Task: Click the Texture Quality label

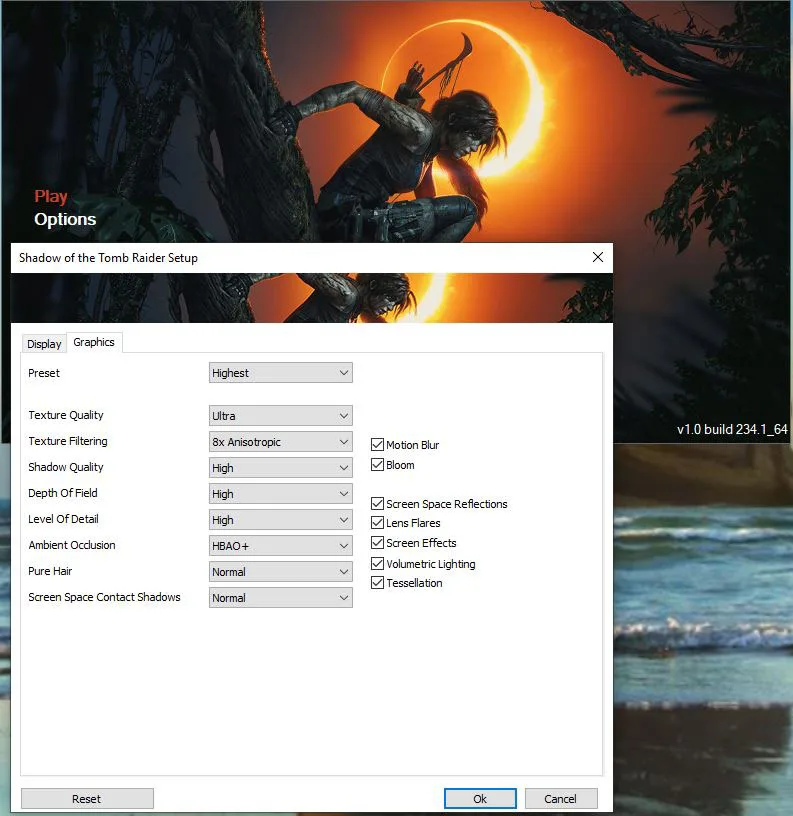Action: [66, 415]
